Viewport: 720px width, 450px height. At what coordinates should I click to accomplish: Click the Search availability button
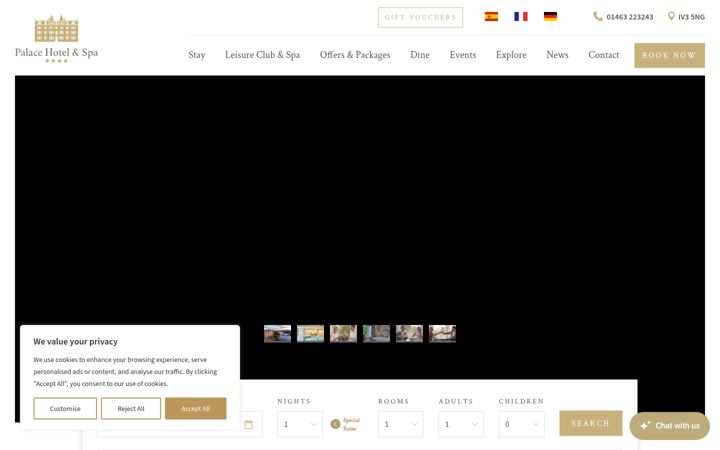(x=591, y=423)
